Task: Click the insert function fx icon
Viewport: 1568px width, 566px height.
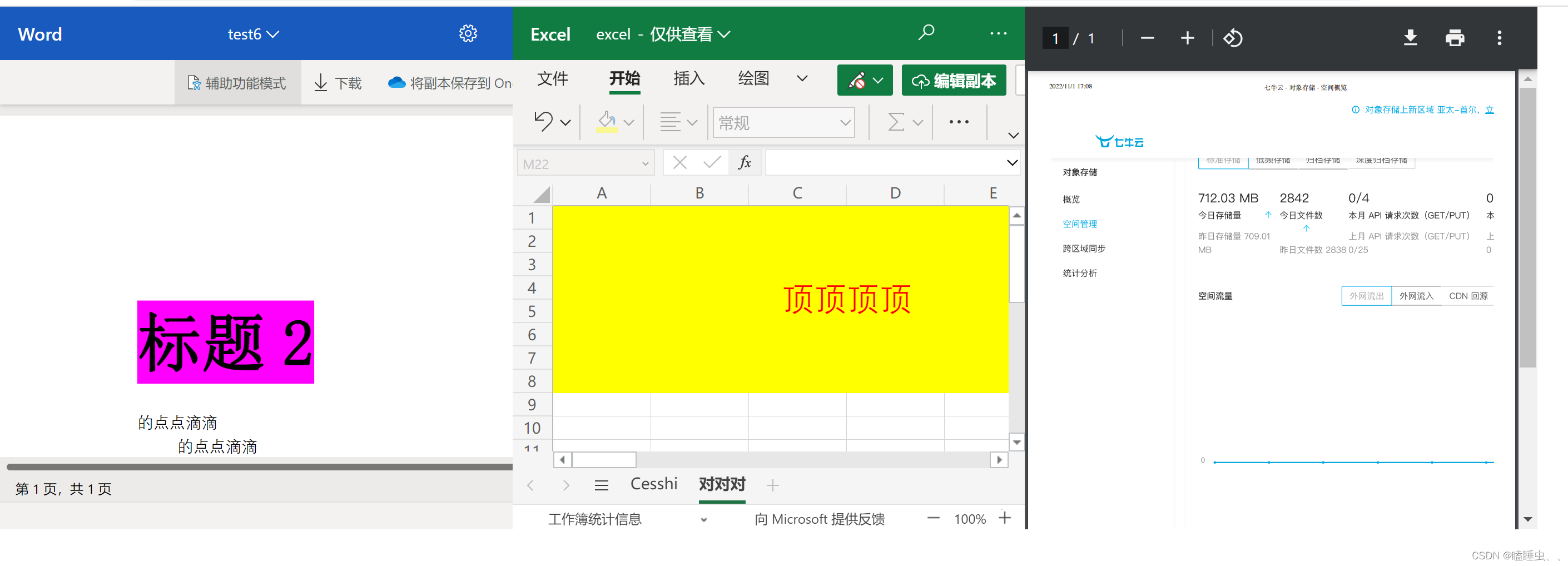Action: click(745, 162)
